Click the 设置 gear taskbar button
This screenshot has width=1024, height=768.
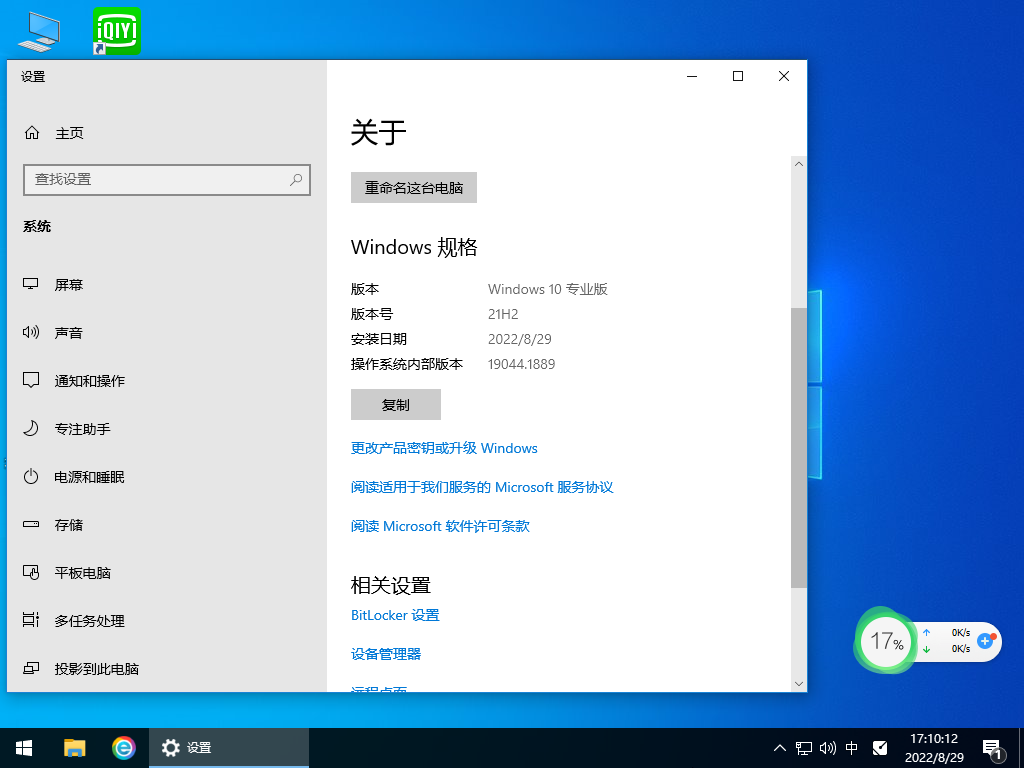click(x=229, y=748)
